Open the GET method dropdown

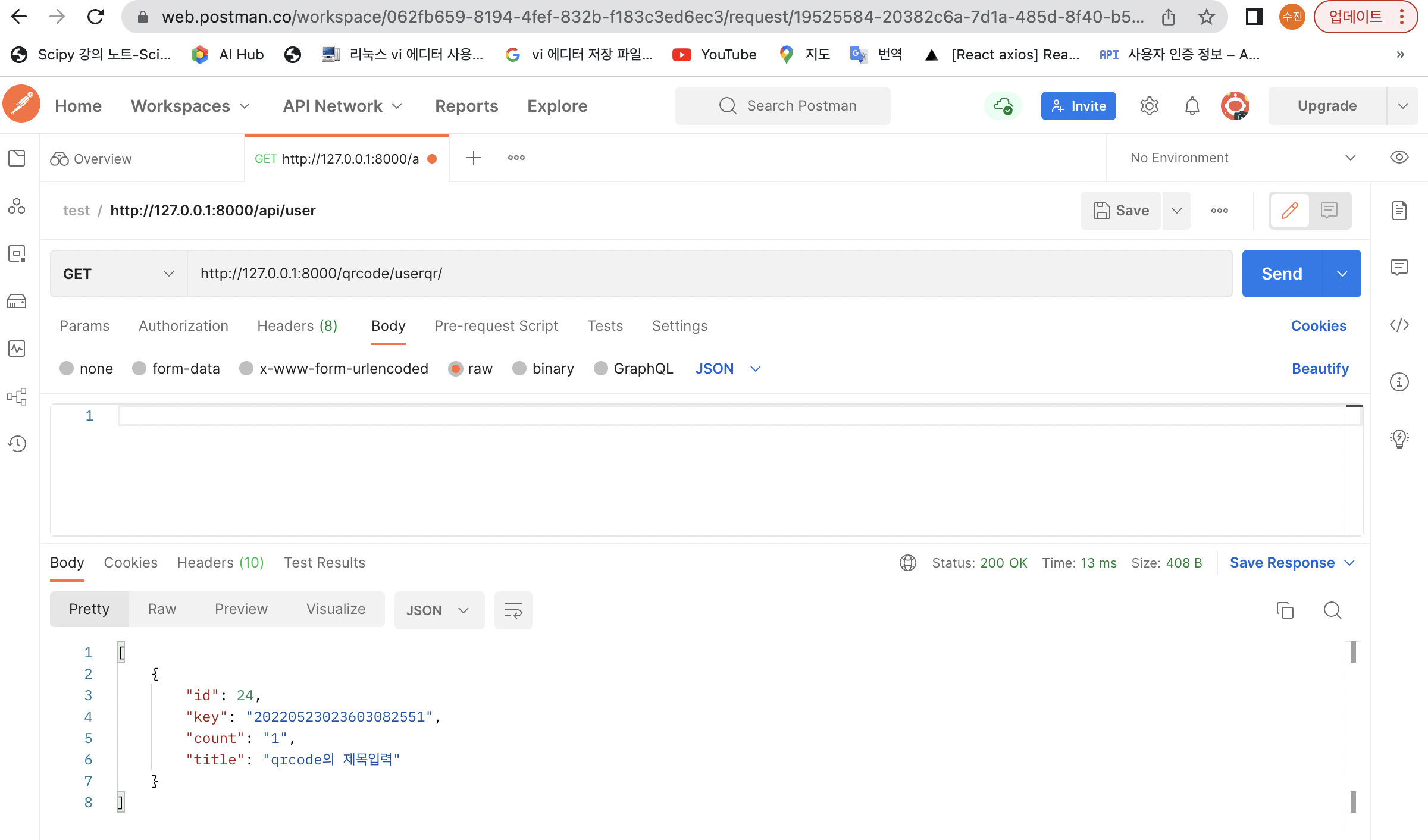118,274
